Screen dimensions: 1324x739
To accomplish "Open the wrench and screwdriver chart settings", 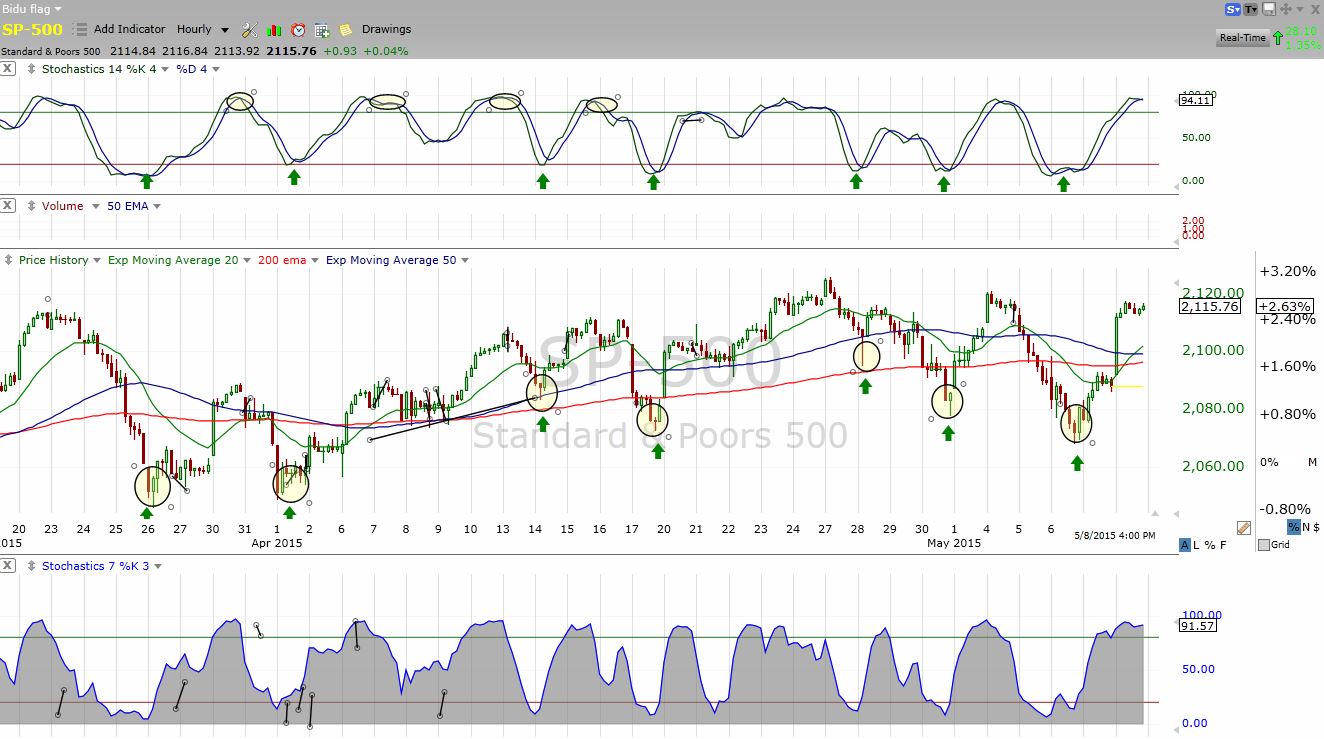I will tap(250, 30).
